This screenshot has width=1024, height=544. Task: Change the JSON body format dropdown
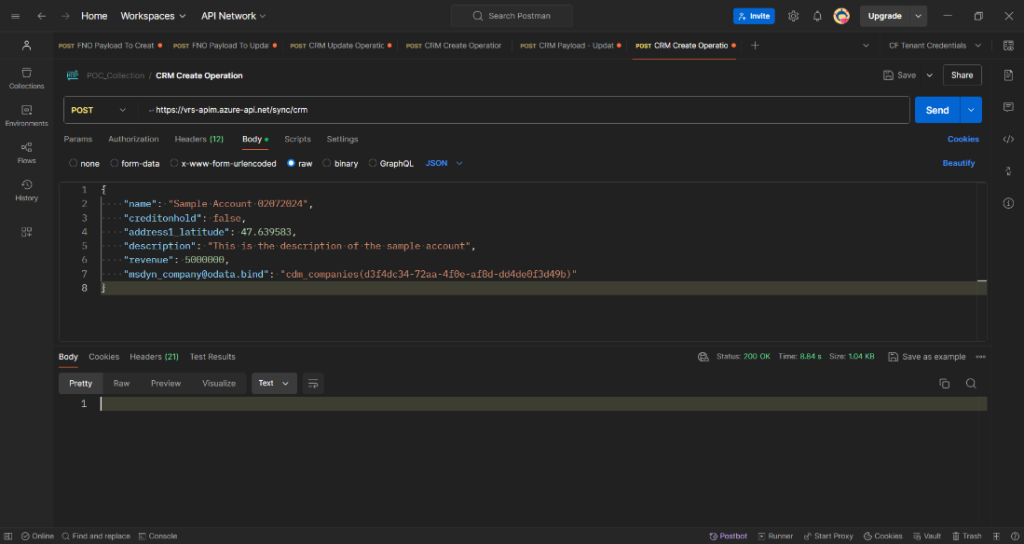coord(444,163)
